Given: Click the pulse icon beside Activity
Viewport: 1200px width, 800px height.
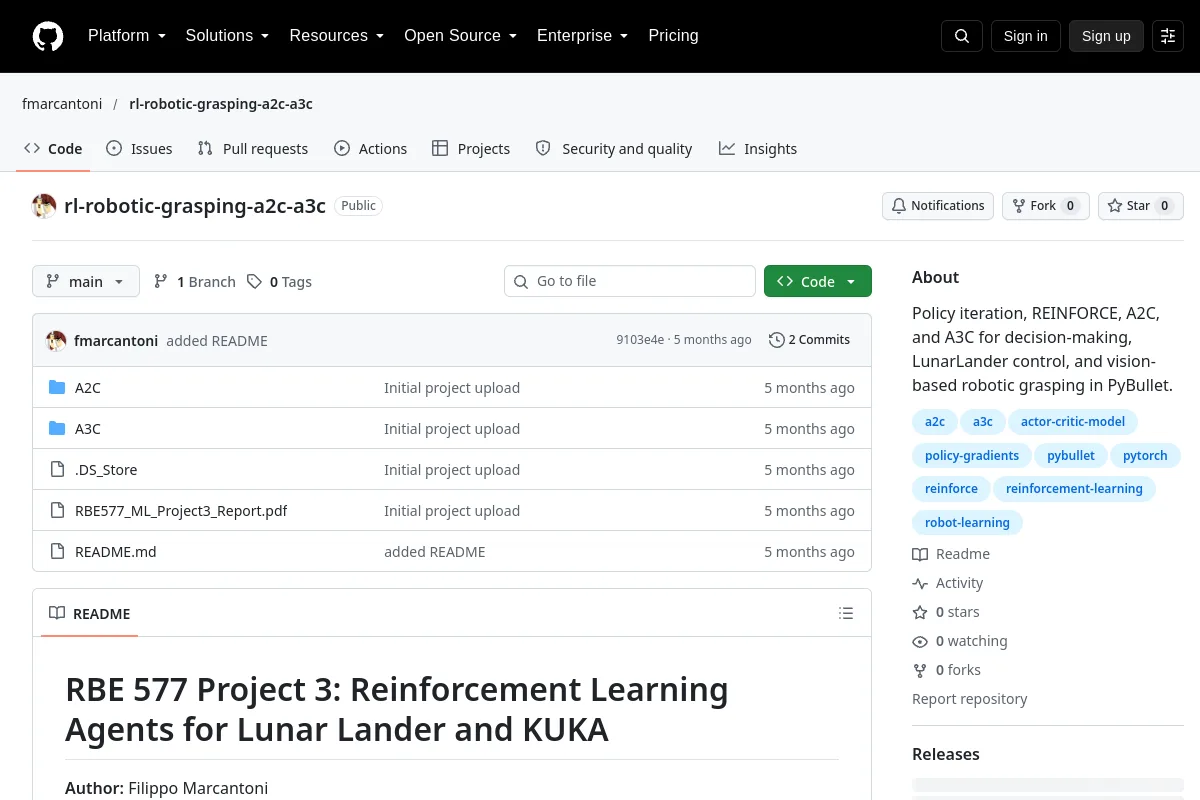Looking at the screenshot, I should pos(920,583).
